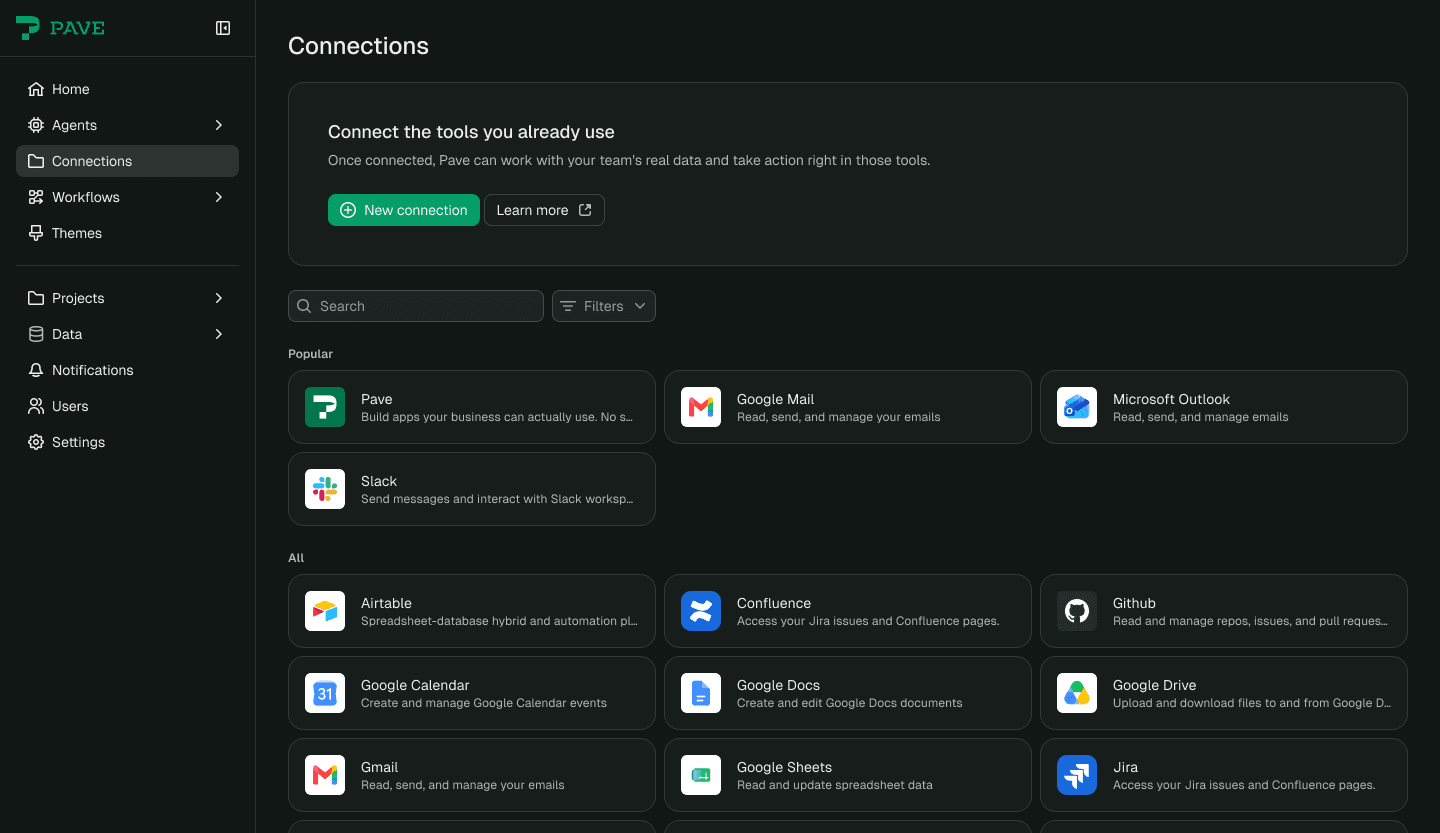The width and height of the screenshot is (1440, 833).
Task: Click the Google Calendar logo icon
Action: pyautogui.click(x=325, y=693)
